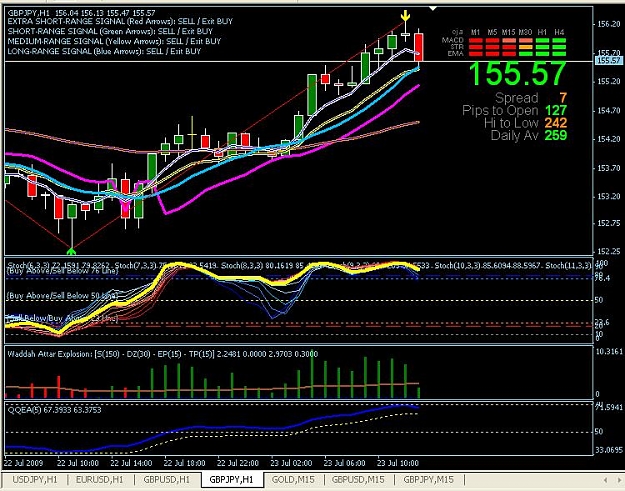
Task: Click the 23 Jul 10:00 time axis label
Action: (x=398, y=463)
